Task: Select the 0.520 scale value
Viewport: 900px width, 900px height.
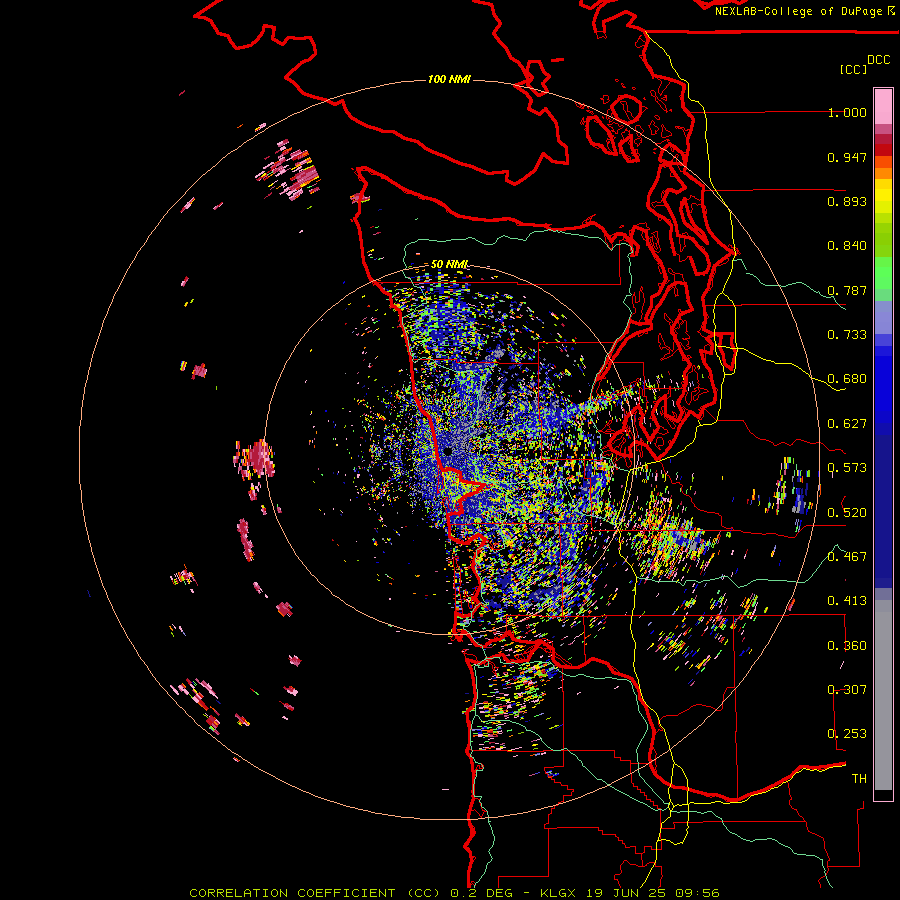Action: (x=847, y=512)
